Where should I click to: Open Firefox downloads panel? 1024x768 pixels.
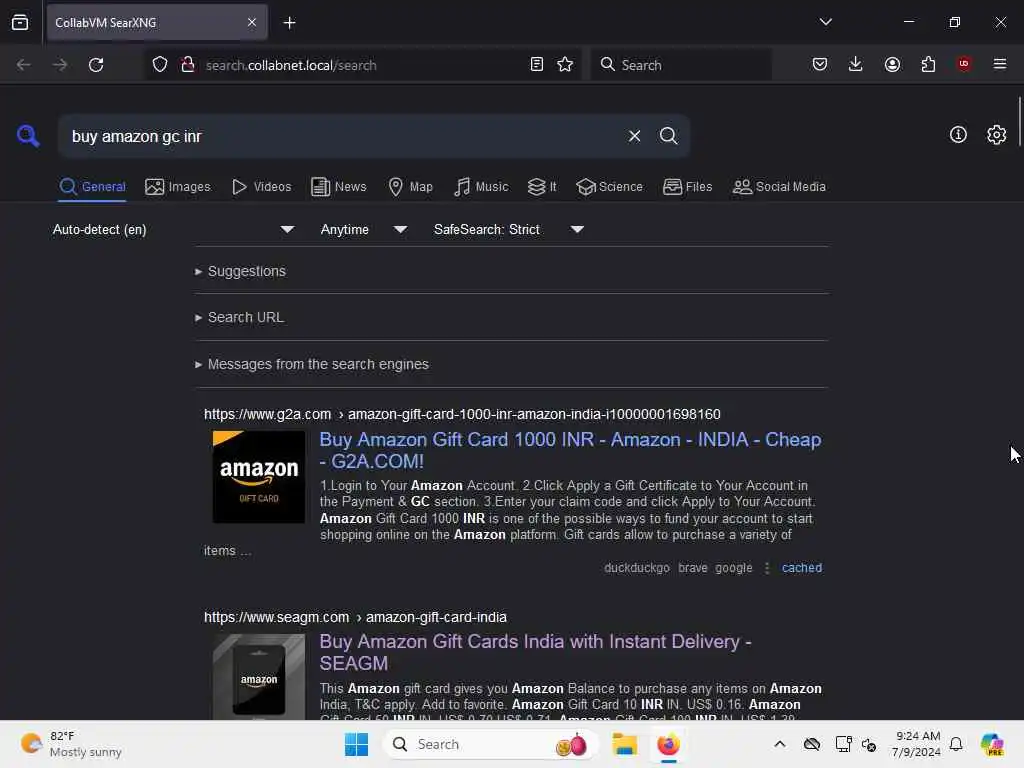[x=856, y=64]
